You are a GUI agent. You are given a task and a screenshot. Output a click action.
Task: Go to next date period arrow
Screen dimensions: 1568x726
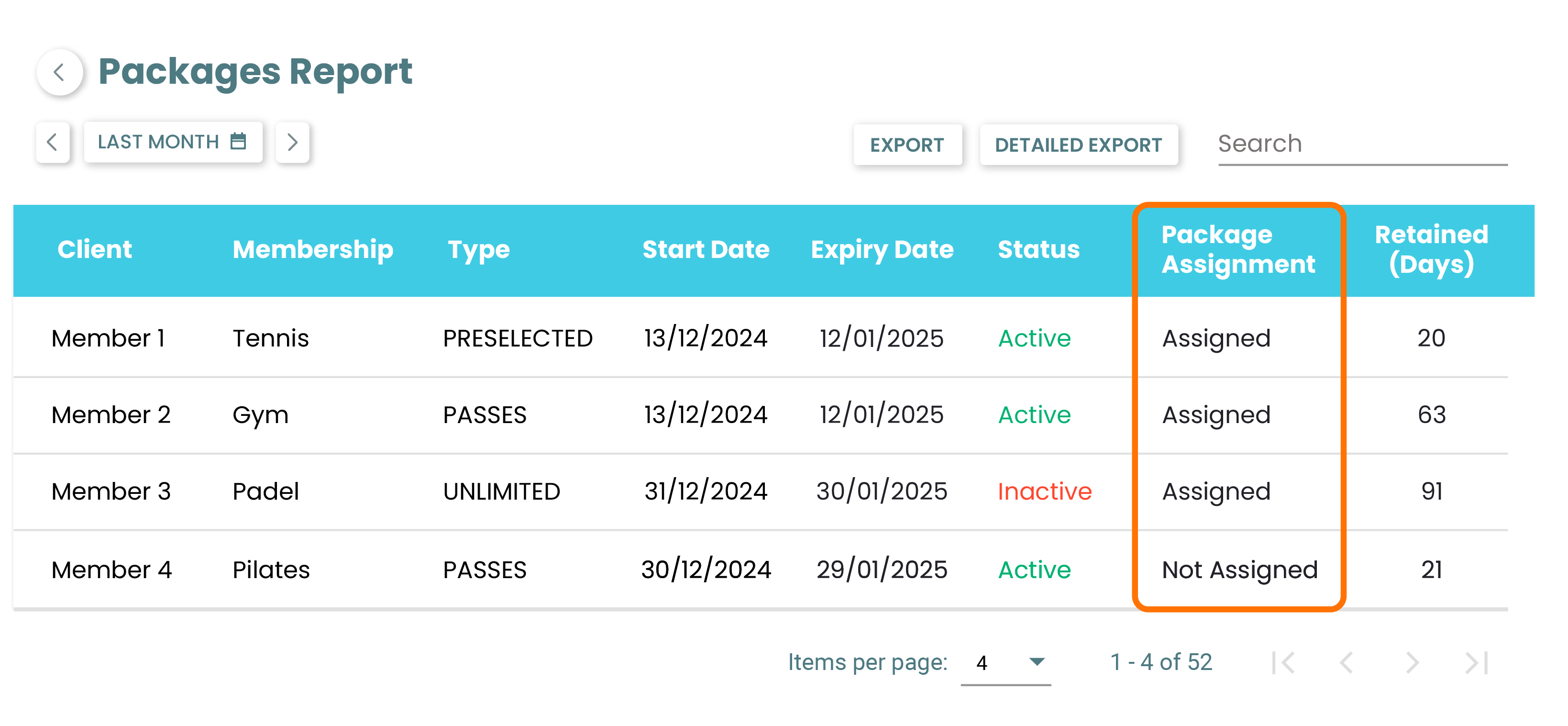tap(292, 142)
